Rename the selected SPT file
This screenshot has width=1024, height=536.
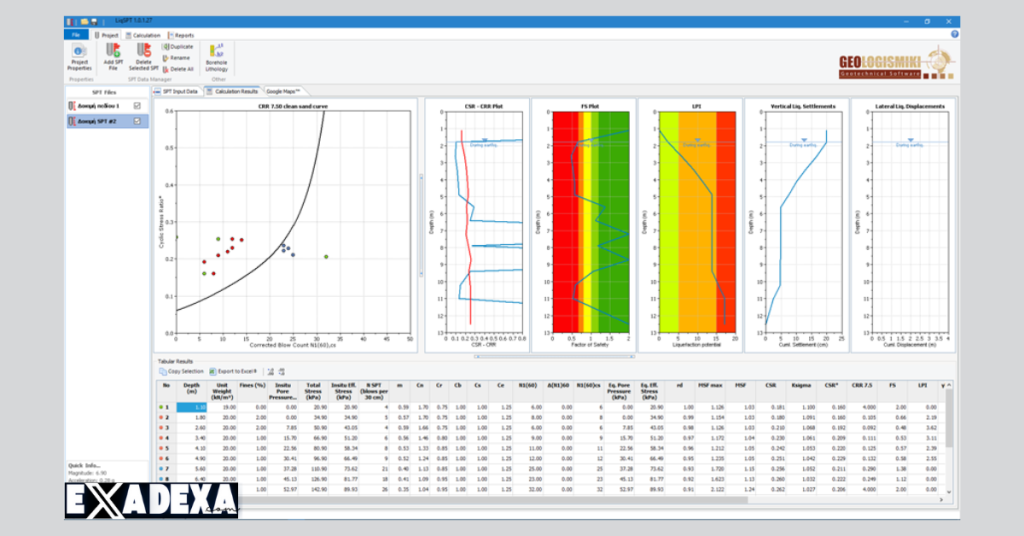click(175, 57)
